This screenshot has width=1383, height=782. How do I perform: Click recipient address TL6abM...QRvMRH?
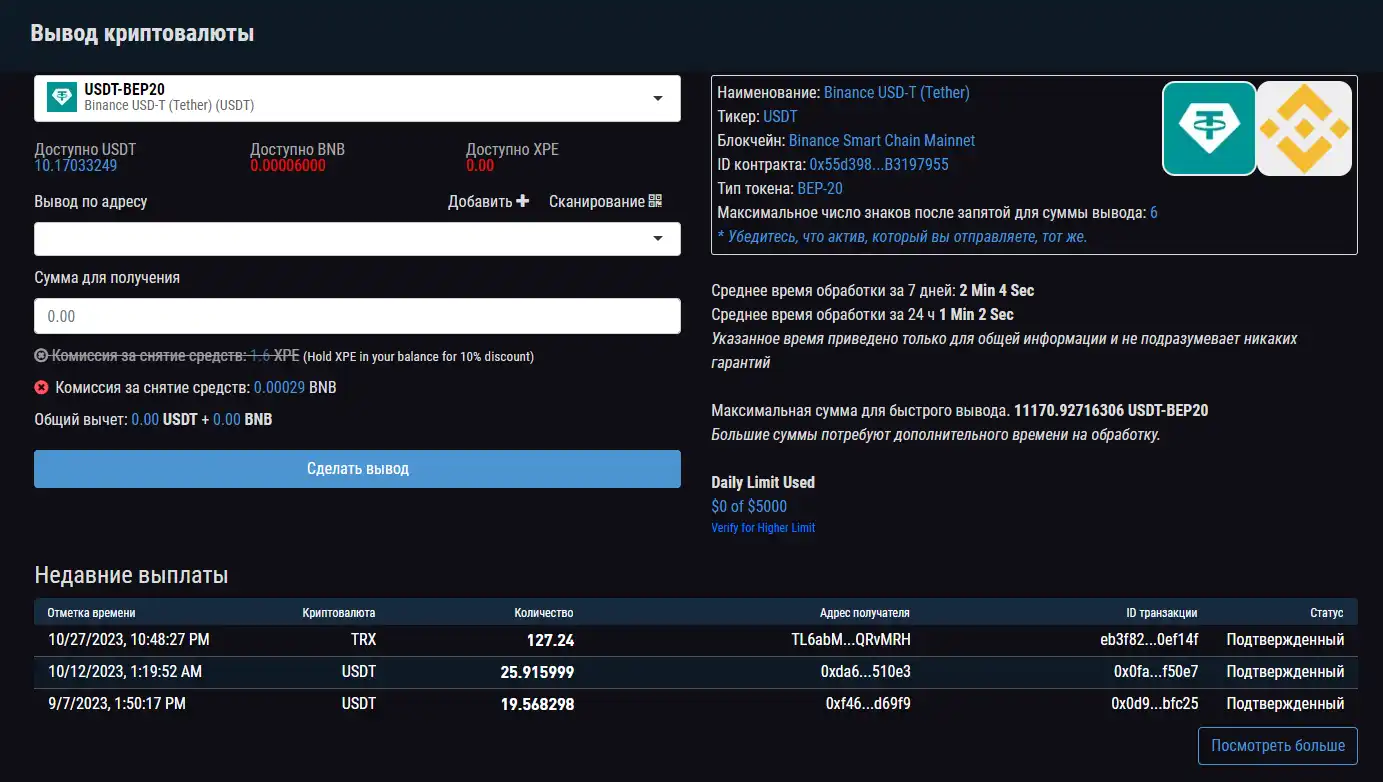pyautogui.click(x=851, y=640)
